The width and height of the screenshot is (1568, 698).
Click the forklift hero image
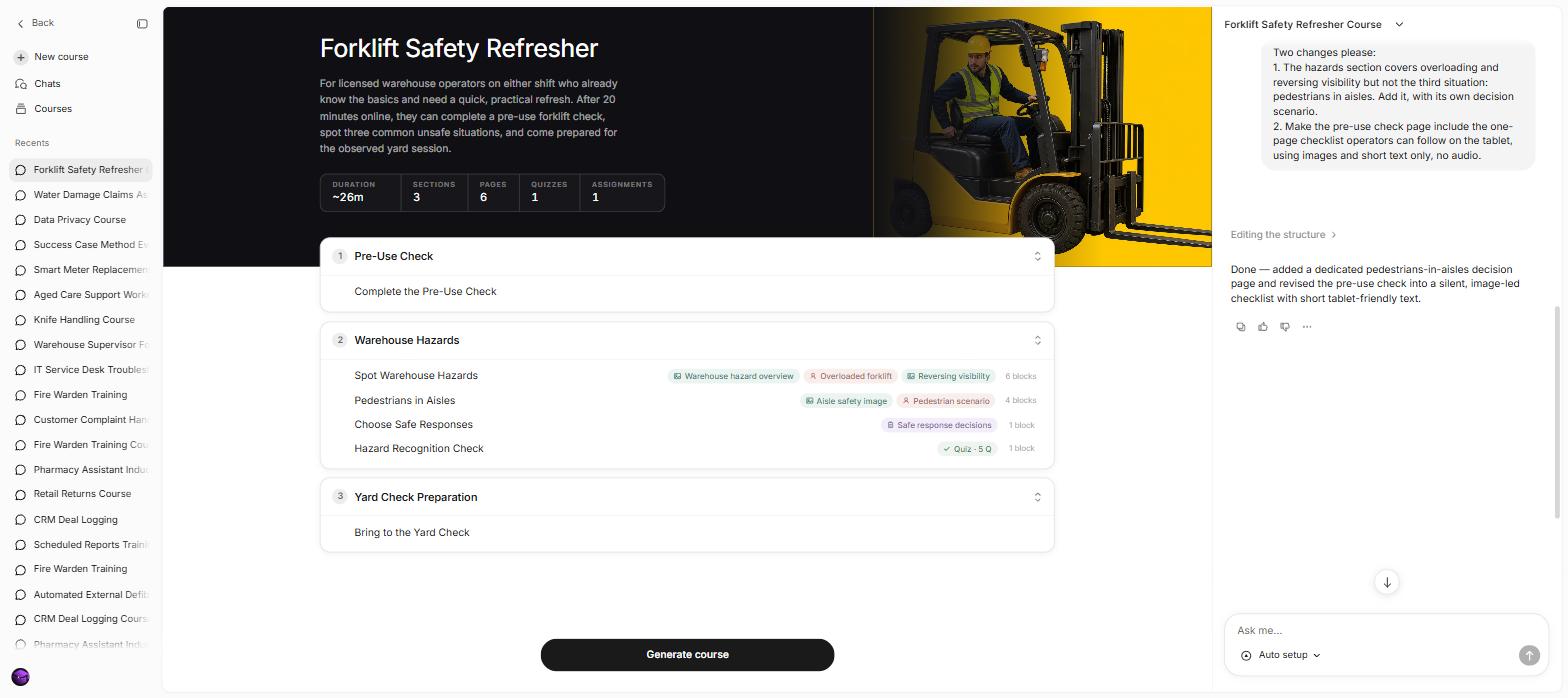point(1042,137)
